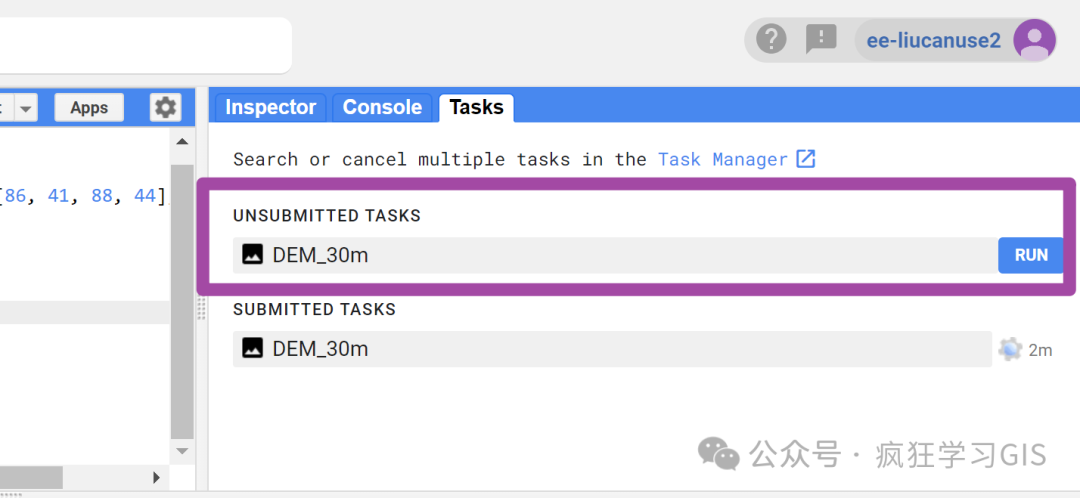Switch to the Console tab
Image resolution: width=1080 pixels, height=498 pixels.
[x=382, y=107]
